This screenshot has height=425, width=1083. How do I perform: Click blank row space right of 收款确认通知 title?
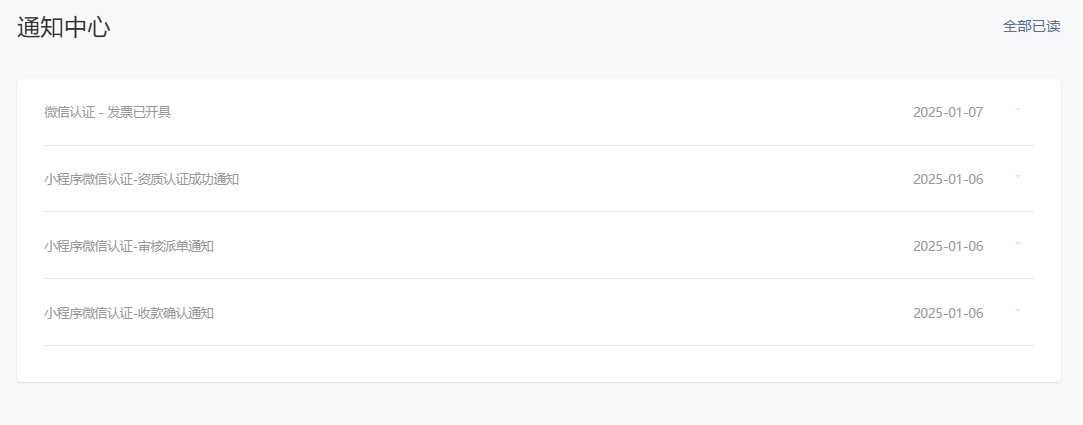click(563, 313)
